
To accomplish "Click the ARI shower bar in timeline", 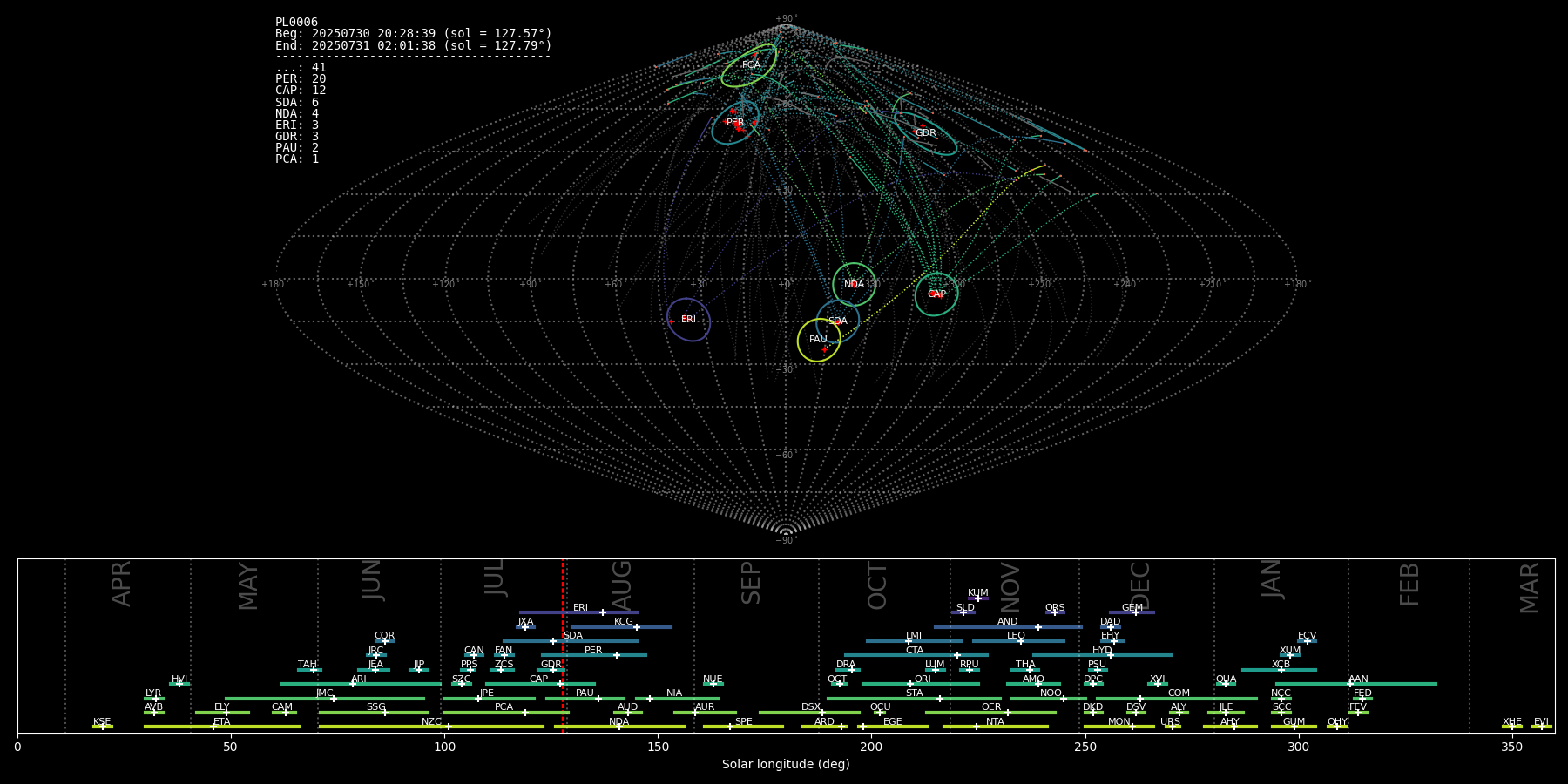I will 361,684.
